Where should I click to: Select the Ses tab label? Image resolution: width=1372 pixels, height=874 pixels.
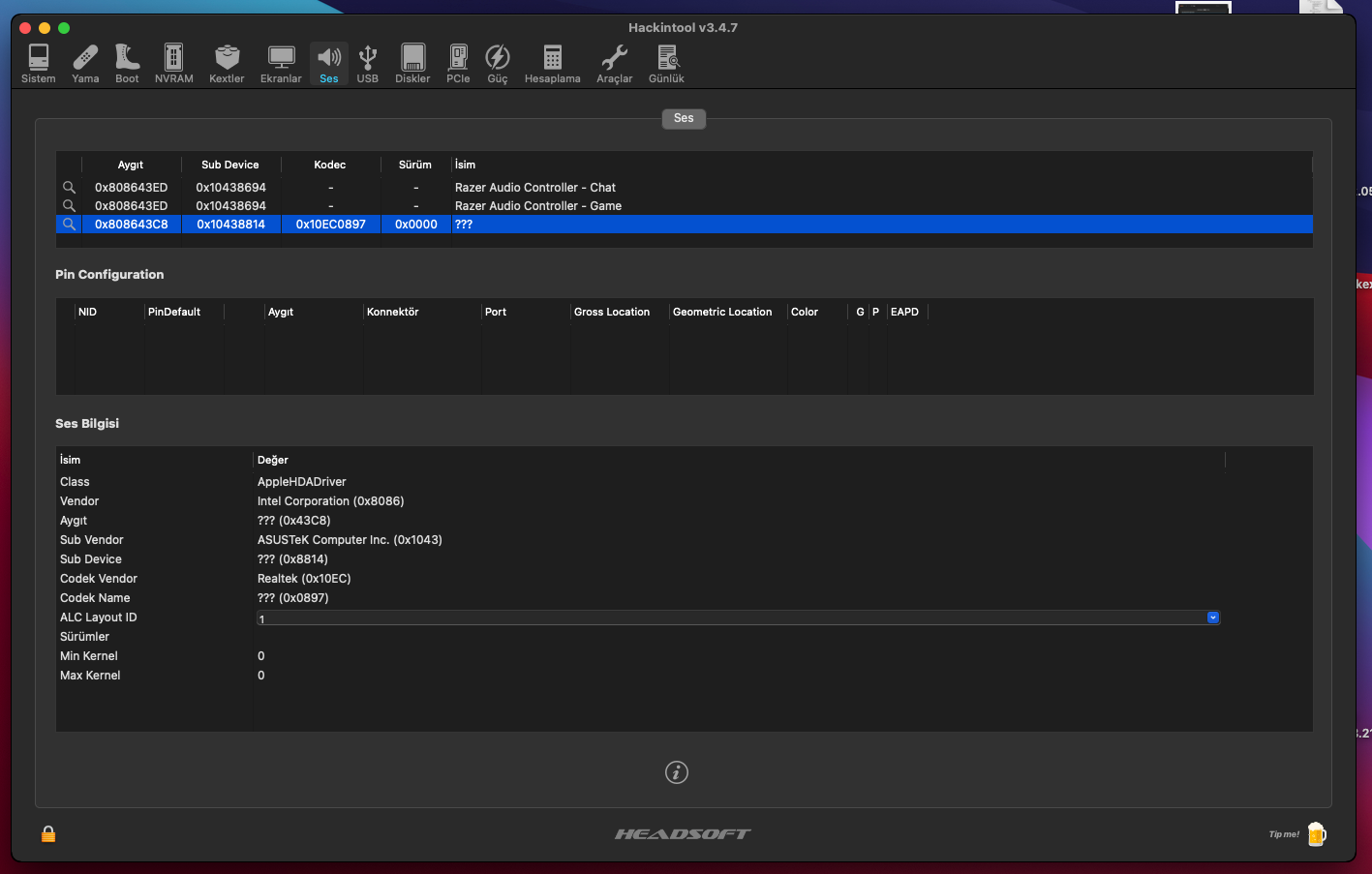684,118
